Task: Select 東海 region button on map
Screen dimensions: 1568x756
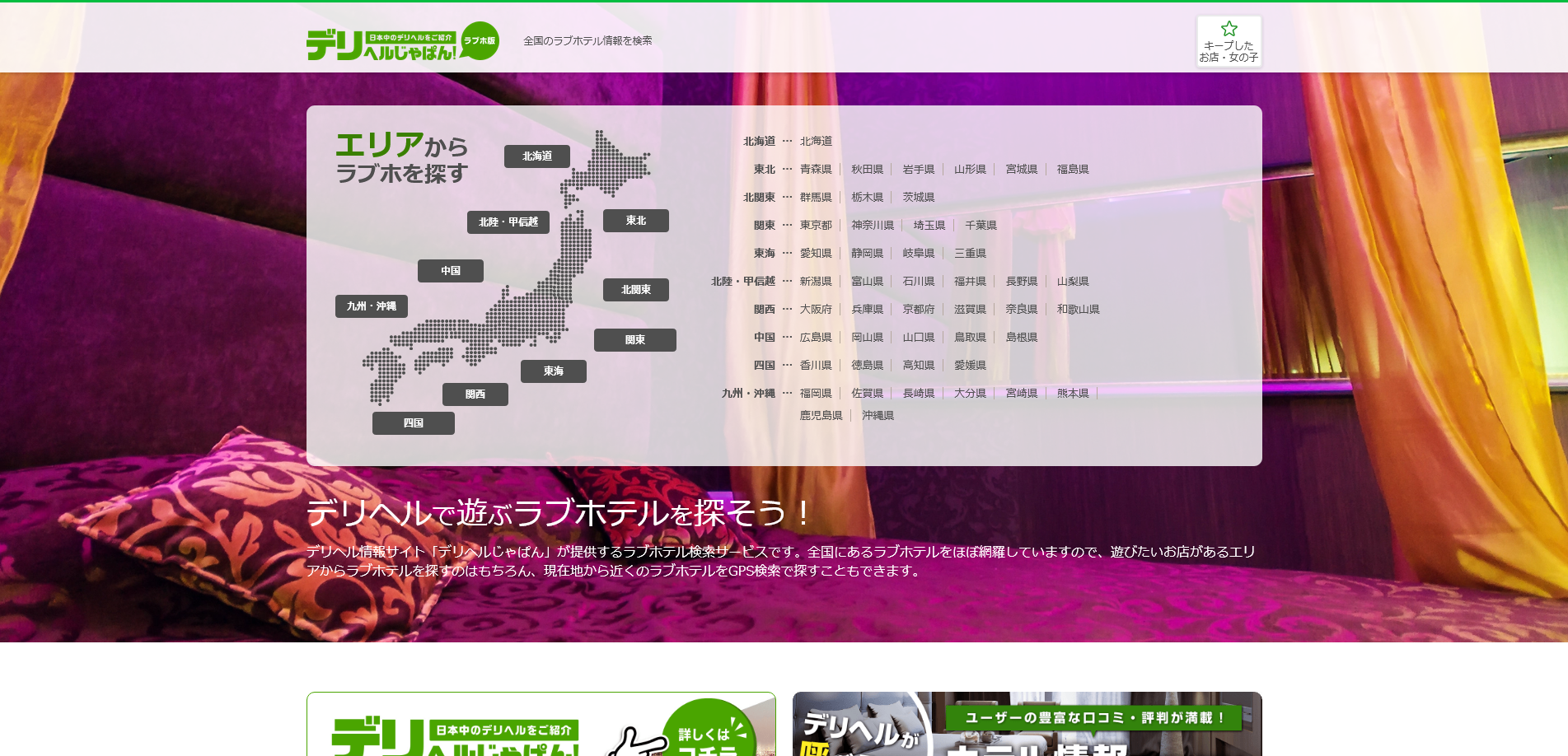Action: 554,371
